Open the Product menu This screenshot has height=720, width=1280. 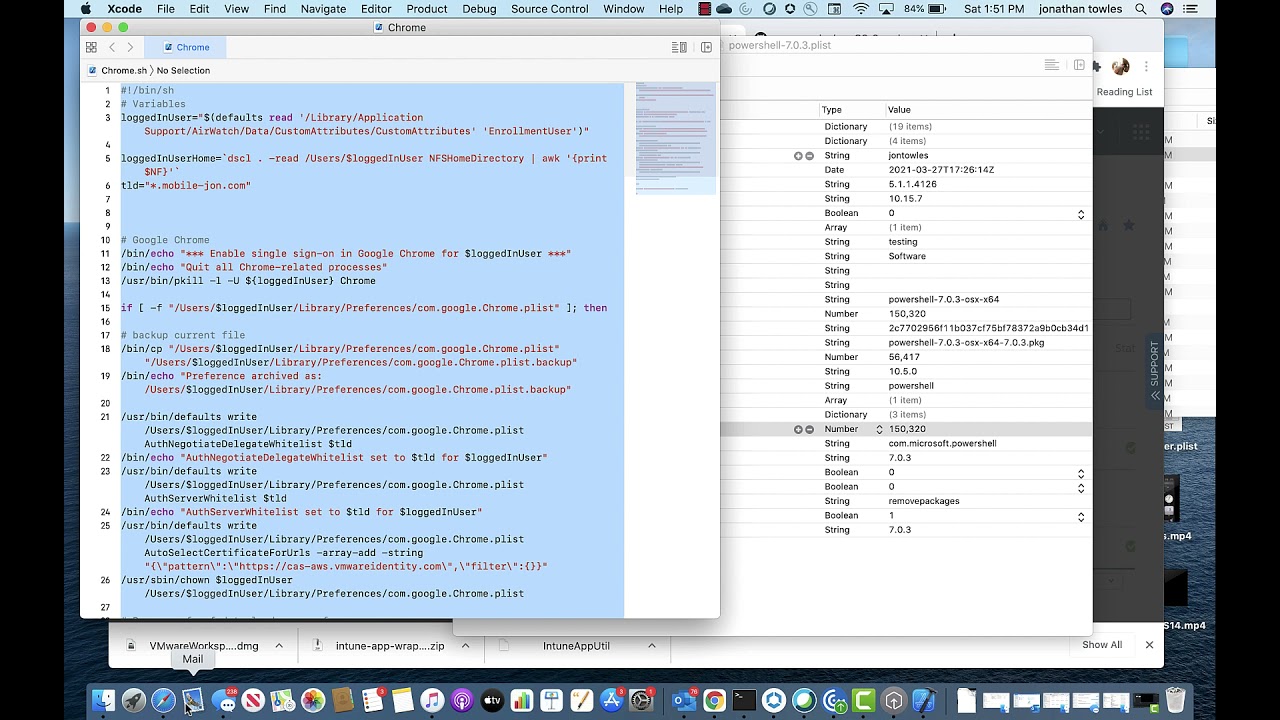click(x=427, y=9)
